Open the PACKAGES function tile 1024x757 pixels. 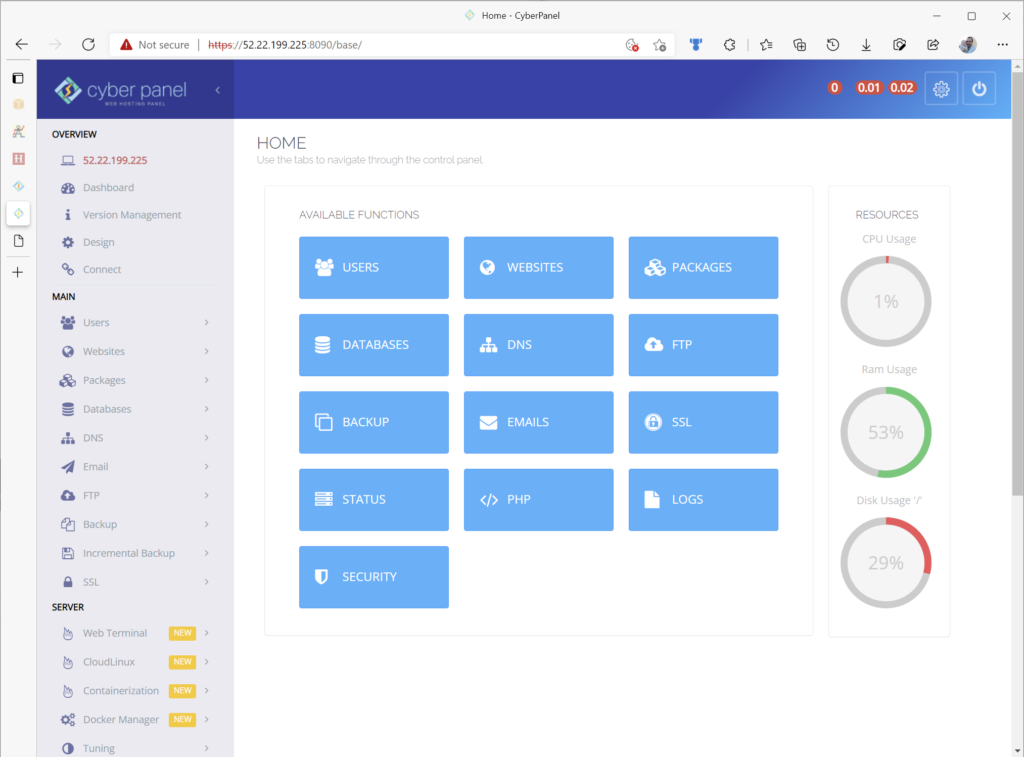pos(703,268)
